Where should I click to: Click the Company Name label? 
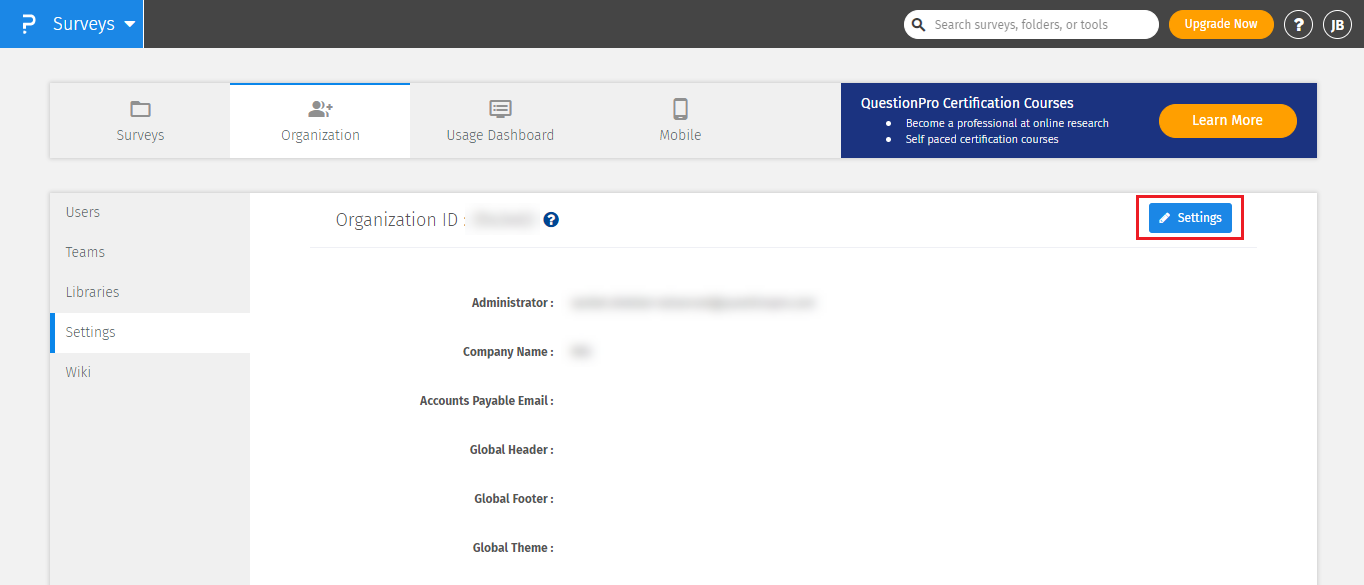pos(508,351)
